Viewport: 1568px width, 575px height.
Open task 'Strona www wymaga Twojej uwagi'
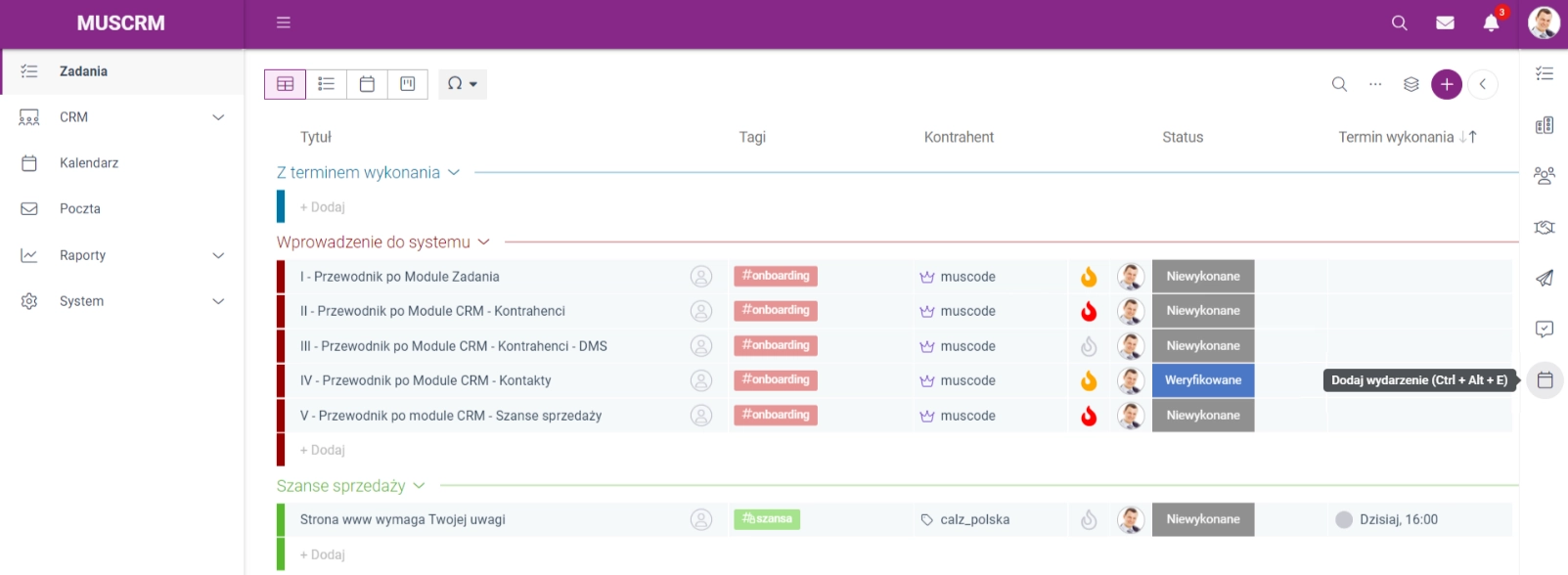[402, 519]
